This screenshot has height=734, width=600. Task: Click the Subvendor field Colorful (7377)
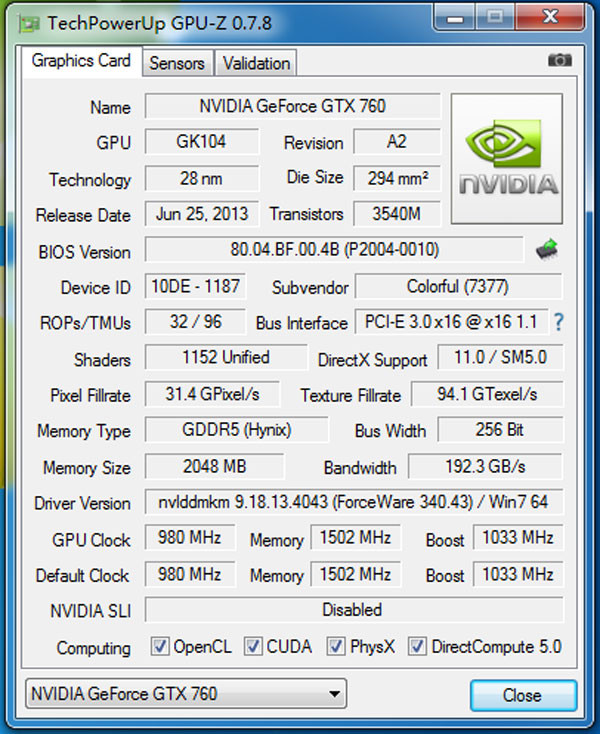pos(459,286)
